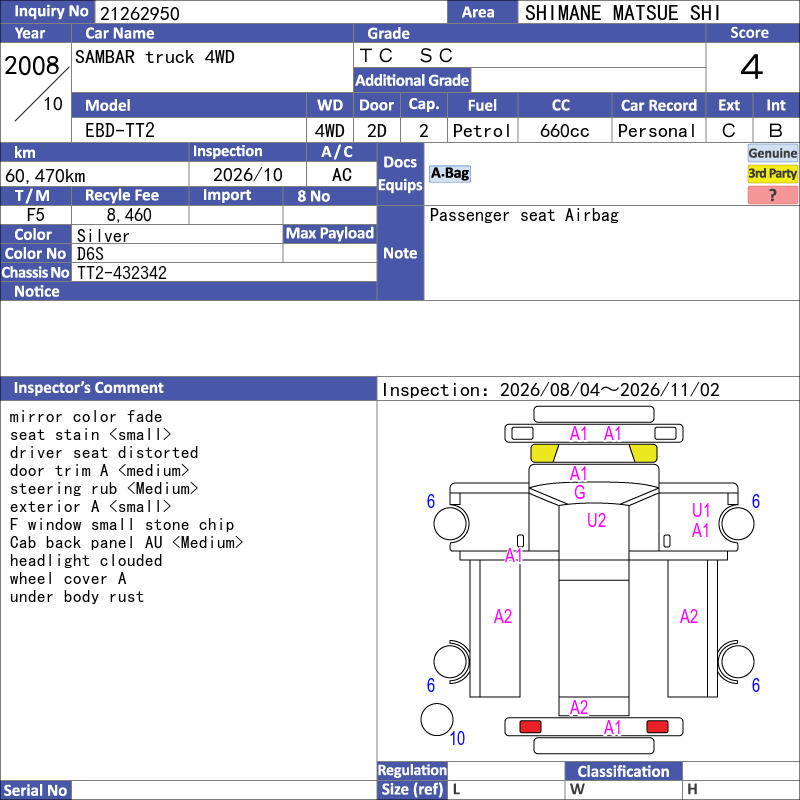This screenshot has width=800, height=800.
Task: Click the U1 mark on the right door
Action: (701, 510)
